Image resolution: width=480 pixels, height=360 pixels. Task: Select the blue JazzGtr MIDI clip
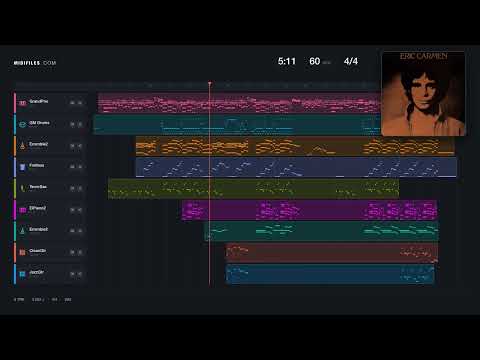(x=330, y=274)
